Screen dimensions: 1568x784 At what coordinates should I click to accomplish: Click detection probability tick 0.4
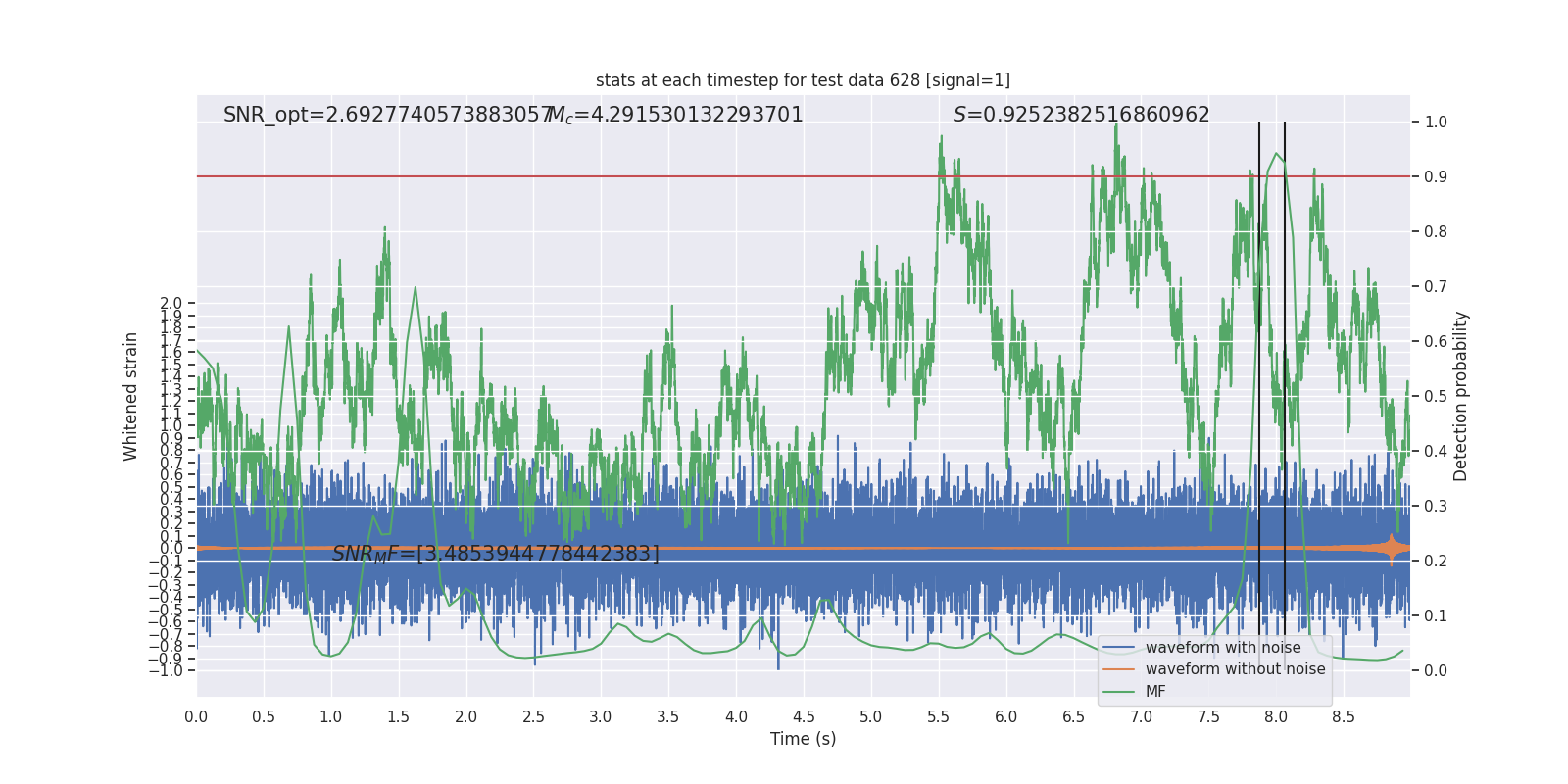(x=1436, y=452)
